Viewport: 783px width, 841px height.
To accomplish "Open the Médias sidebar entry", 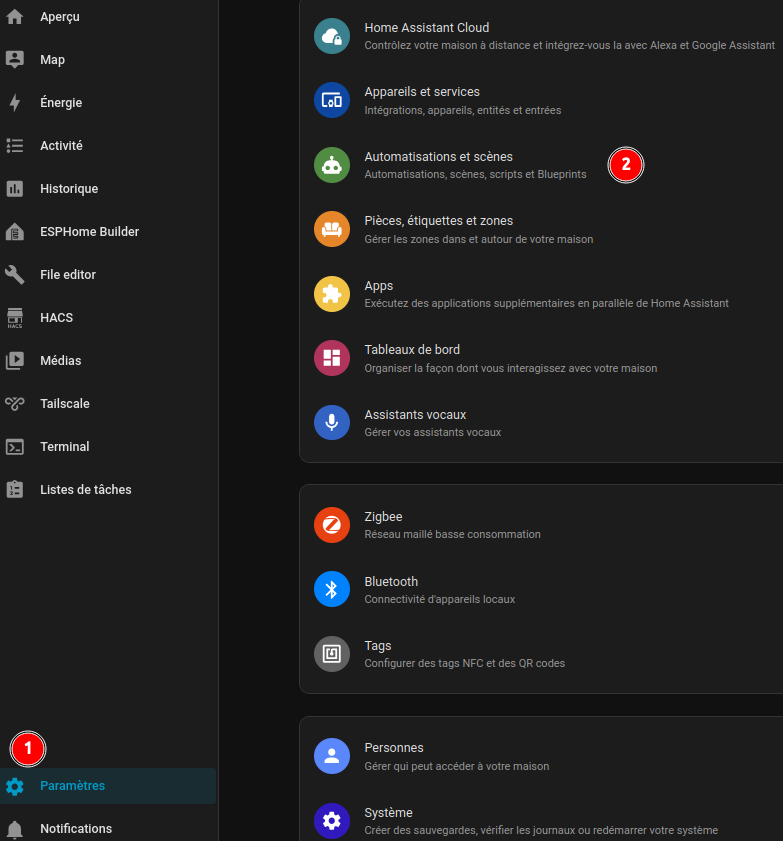I will click(x=108, y=360).
